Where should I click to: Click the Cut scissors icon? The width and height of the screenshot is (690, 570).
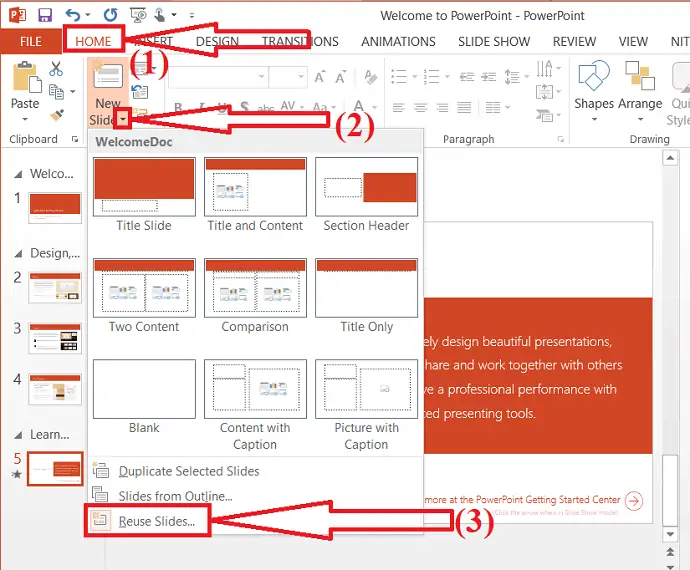click(56, 69)
